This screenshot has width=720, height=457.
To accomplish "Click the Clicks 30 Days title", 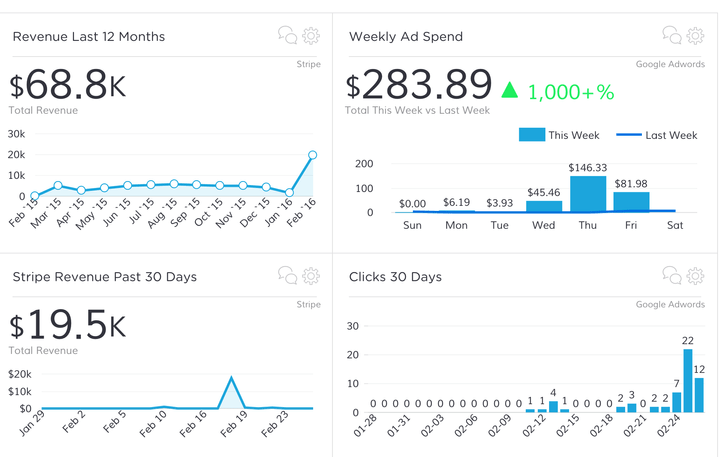I will (x=395, y=276).
